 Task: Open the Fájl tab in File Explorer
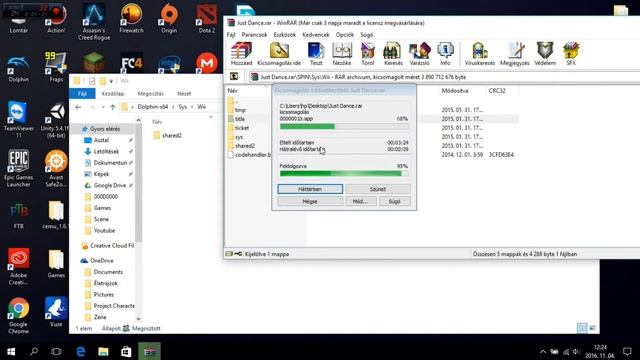(x=82, y=93)
